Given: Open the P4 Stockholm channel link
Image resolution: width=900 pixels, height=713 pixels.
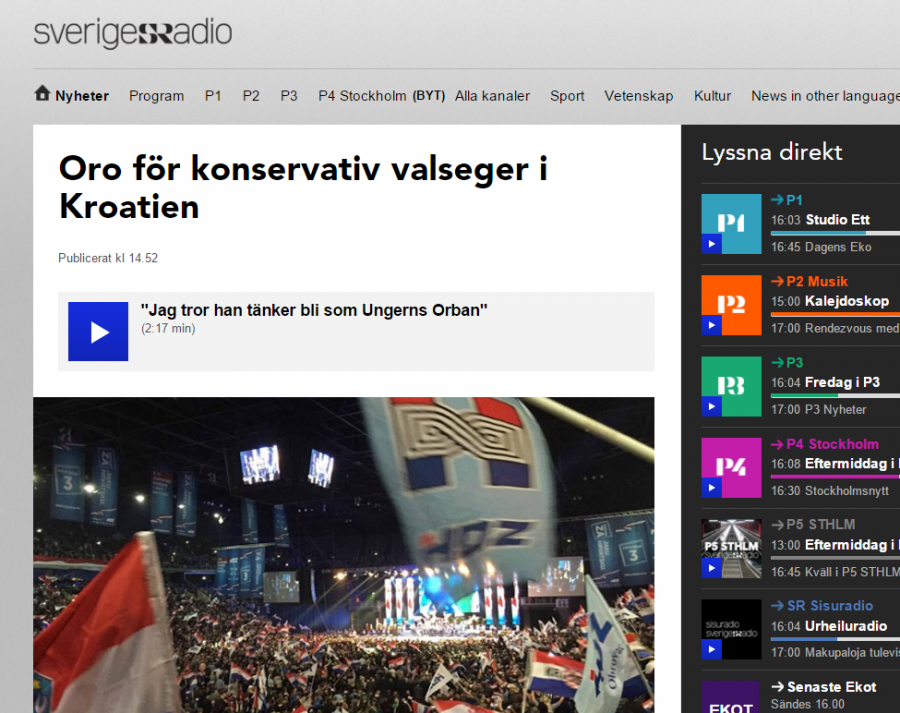Looking at the screenshot, I should coord(825,444).
